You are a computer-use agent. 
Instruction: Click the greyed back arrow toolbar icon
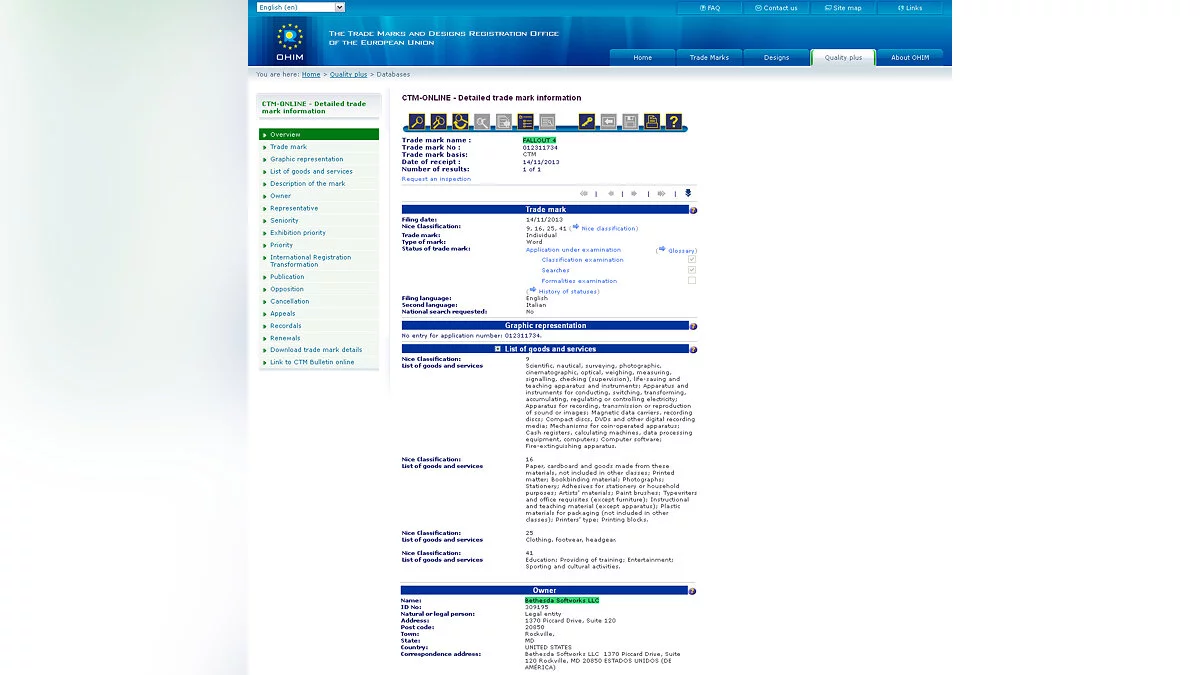point(608,122)
